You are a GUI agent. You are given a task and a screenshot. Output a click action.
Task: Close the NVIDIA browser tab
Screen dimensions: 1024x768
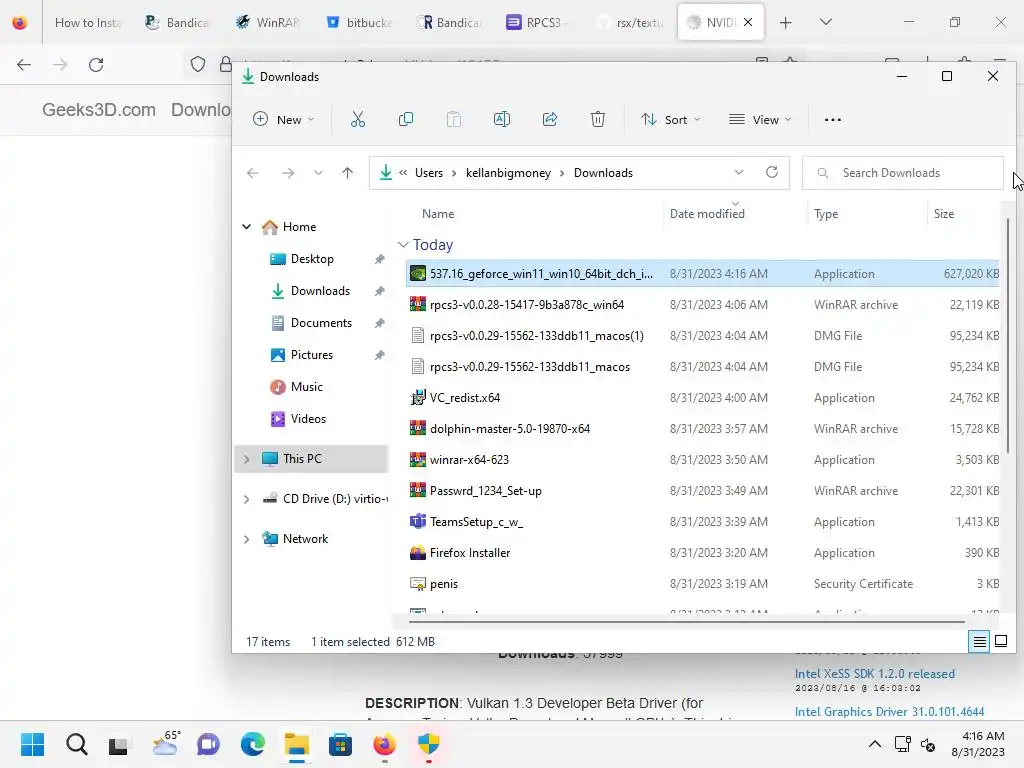click(x=748, y=22)
